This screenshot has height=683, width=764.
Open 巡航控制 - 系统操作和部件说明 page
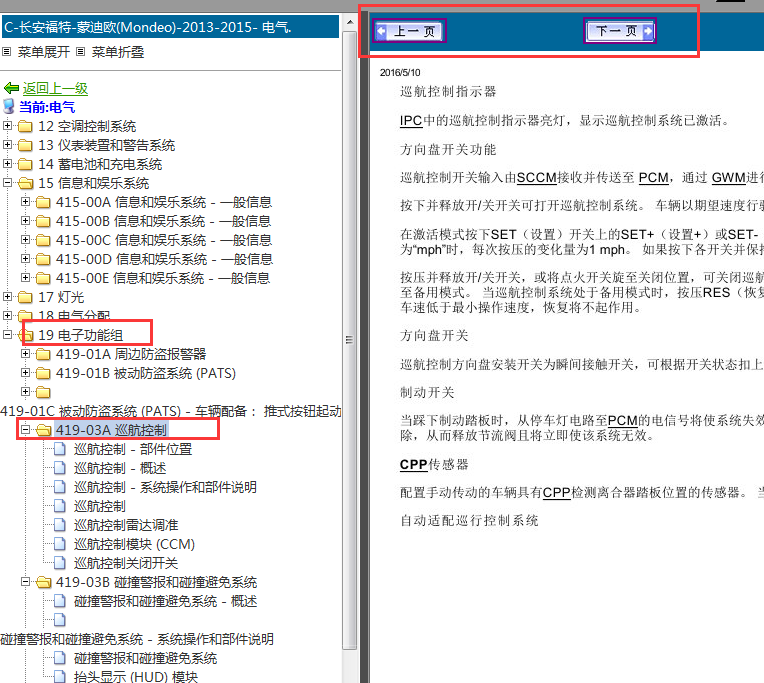pos(165,487)
